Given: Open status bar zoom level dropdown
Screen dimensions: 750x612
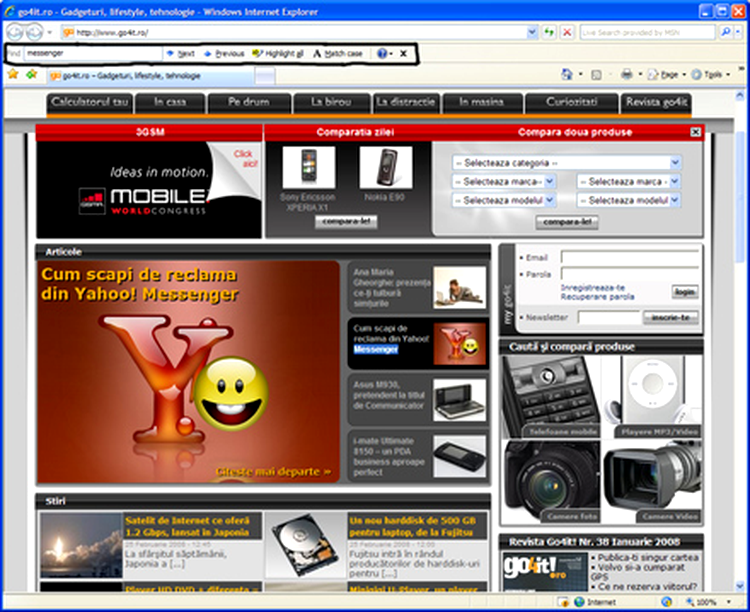Looking at the screenshot, I should point(728,601).
